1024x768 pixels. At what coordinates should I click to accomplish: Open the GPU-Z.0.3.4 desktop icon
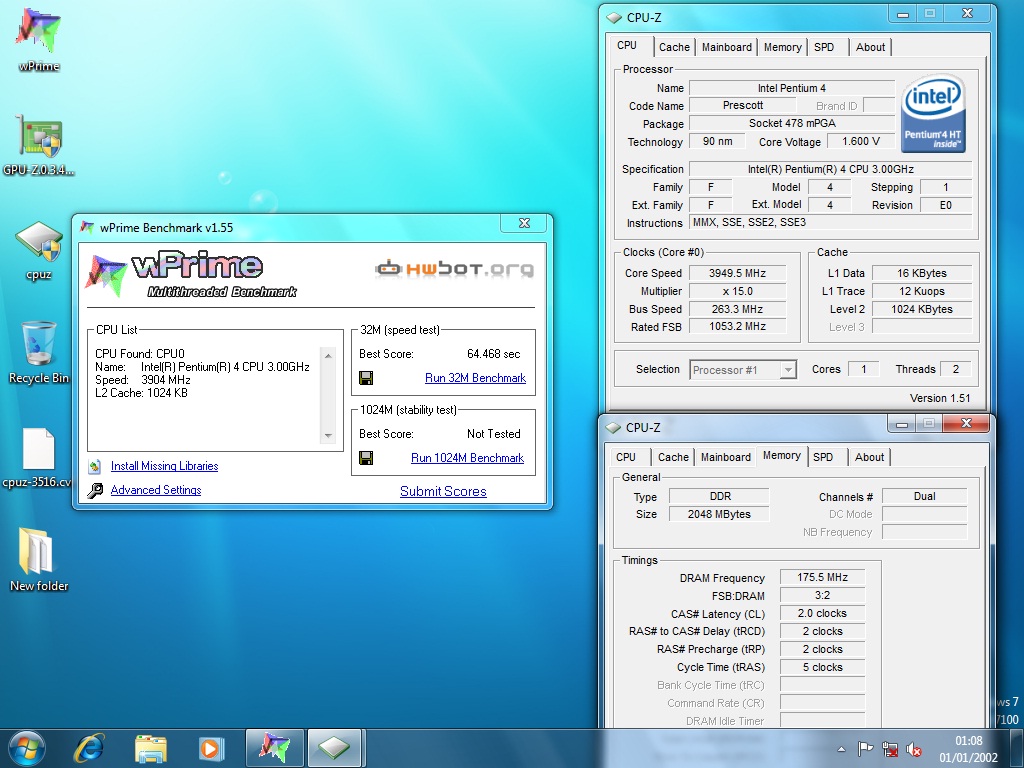(39, 145)
